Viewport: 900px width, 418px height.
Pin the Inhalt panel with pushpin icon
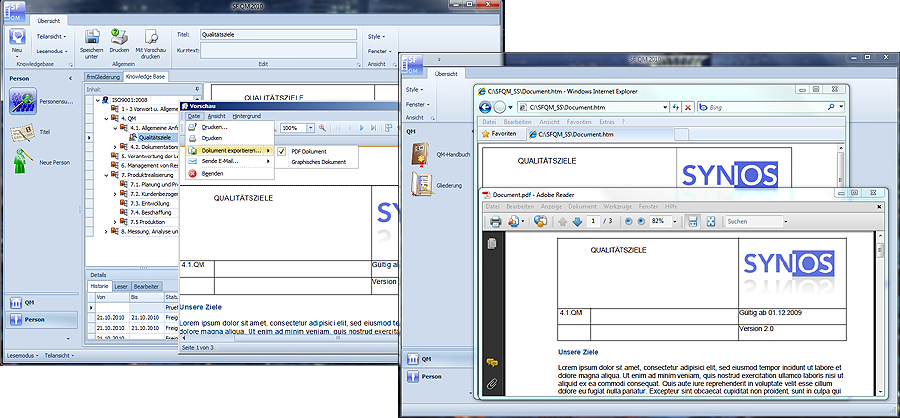click(x=197, y=89)
